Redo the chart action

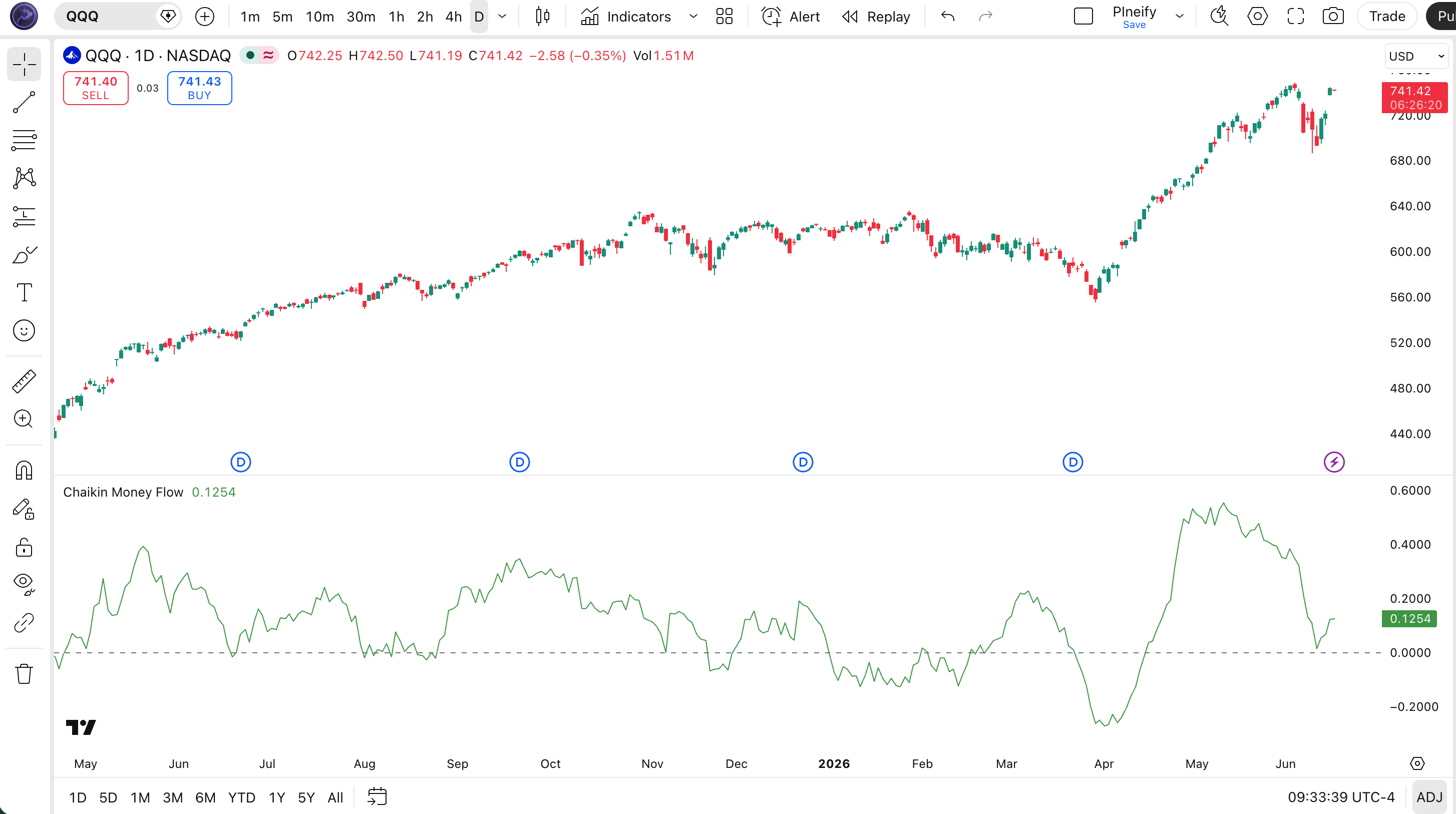986,17
